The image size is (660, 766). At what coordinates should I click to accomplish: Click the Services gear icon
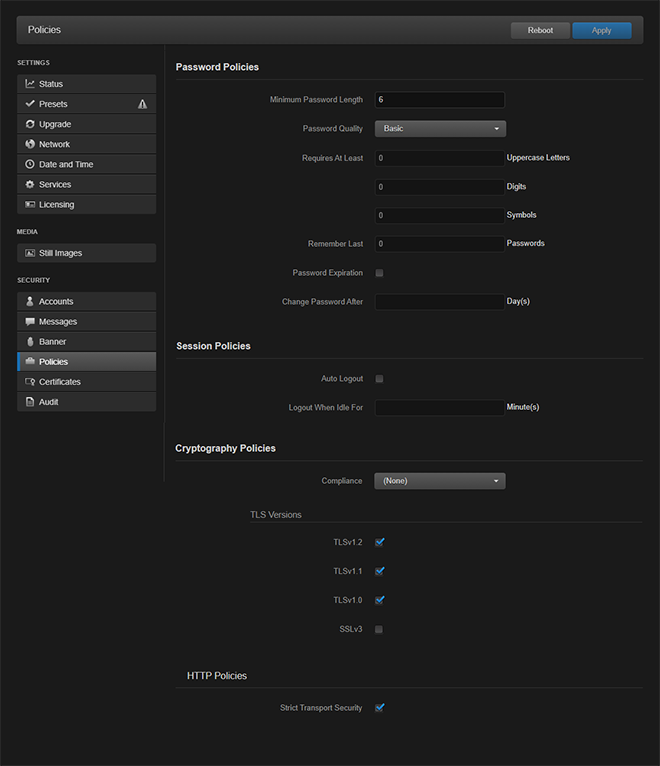(30, 184)
